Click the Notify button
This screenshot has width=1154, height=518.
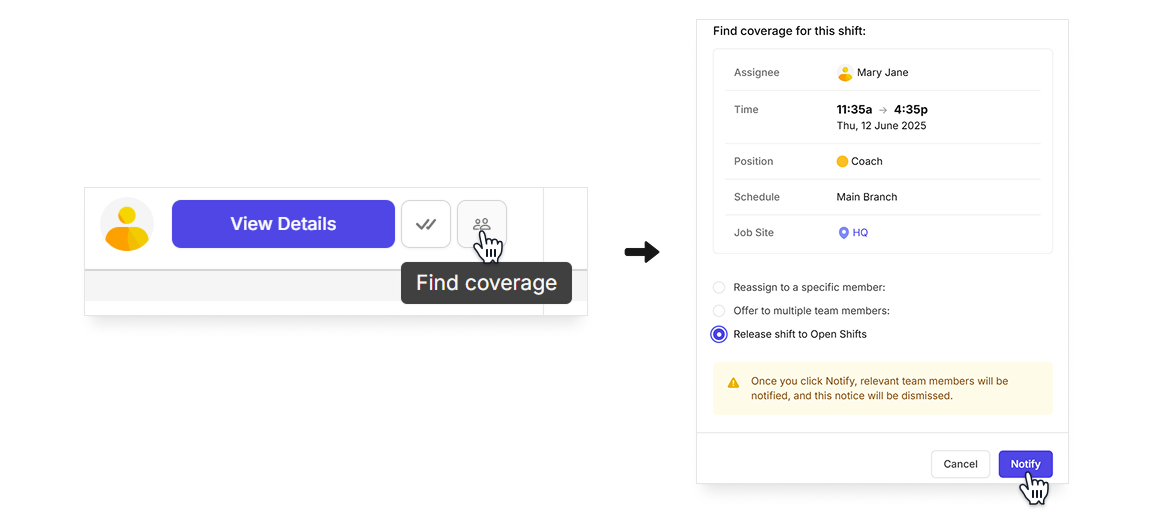(1025, 464)
